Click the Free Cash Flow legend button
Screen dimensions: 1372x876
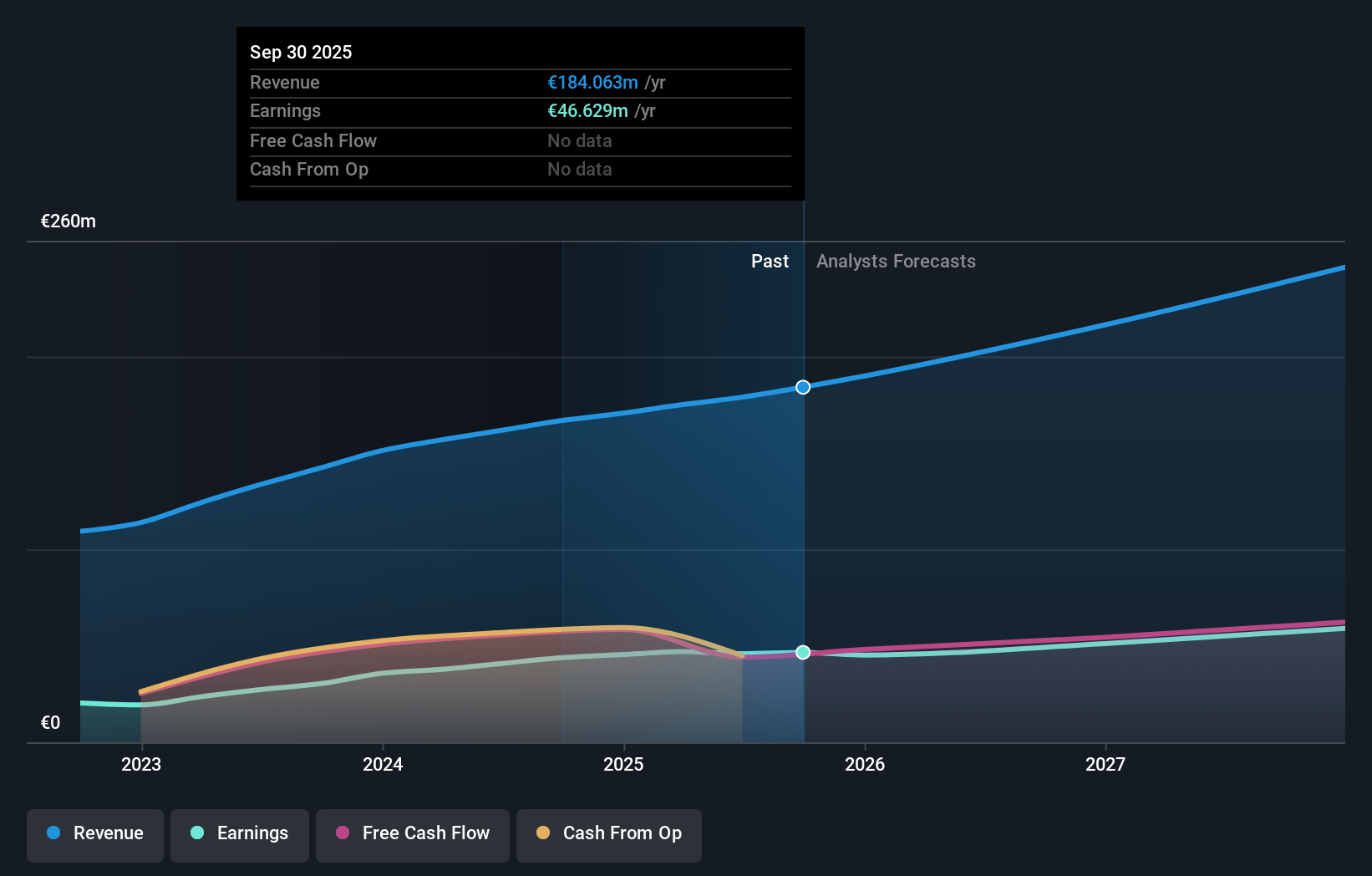point(412,833)
